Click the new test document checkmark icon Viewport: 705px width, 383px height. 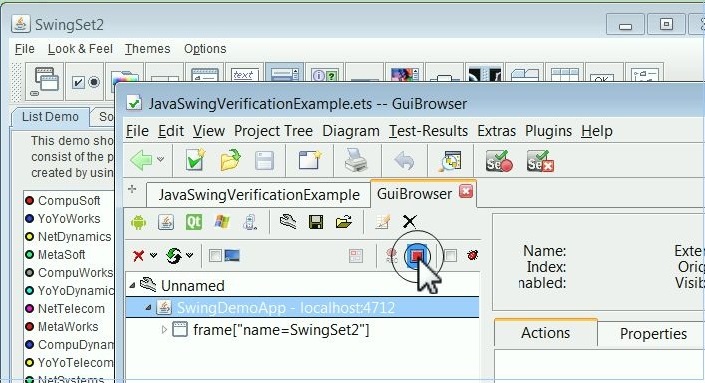click(x=195, y=160)
